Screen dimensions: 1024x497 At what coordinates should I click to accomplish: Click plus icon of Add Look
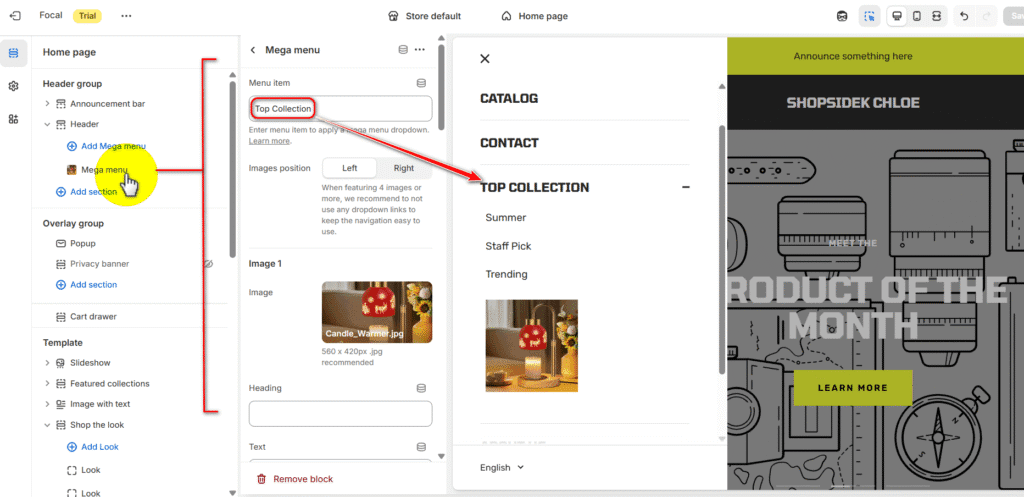click(x=72, y=447)
